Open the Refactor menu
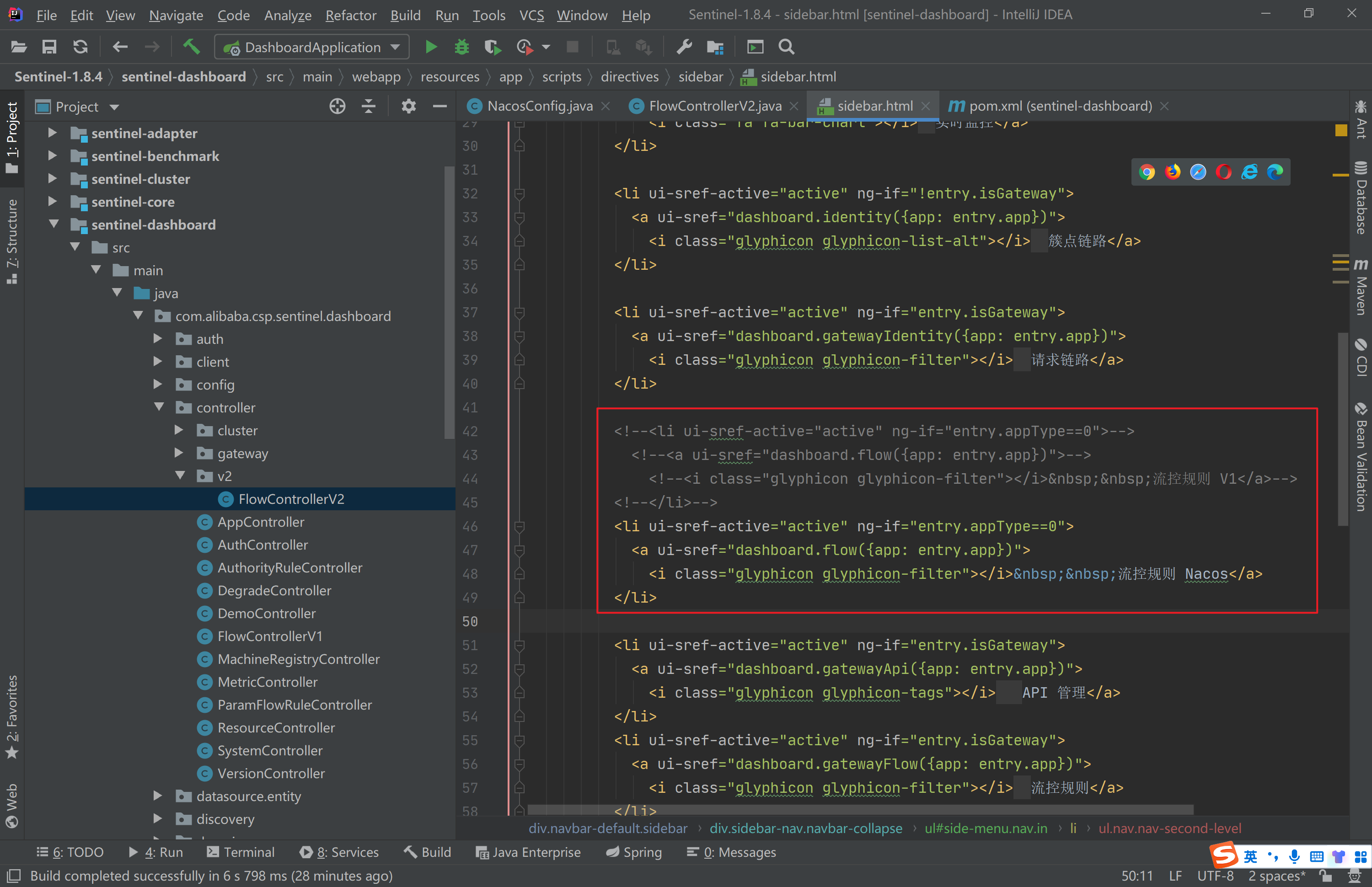The image size is (1372, 887). [350, 15]
